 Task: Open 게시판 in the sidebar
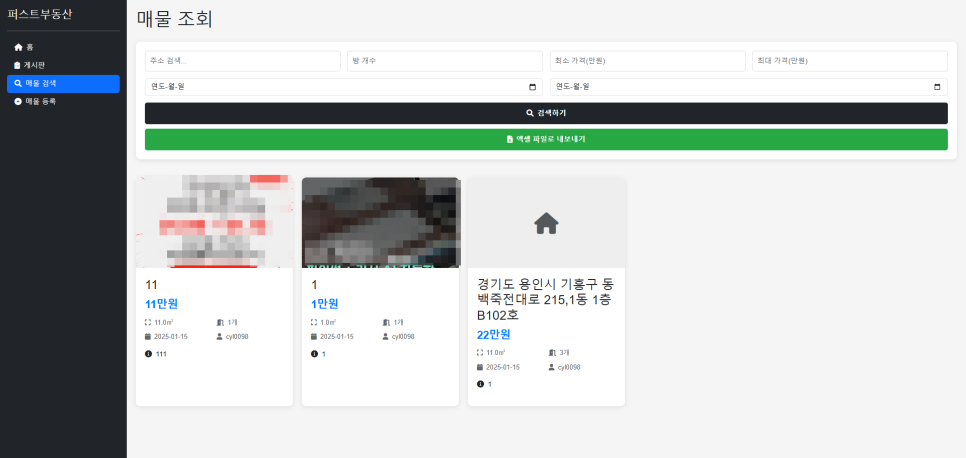[63, 65]
